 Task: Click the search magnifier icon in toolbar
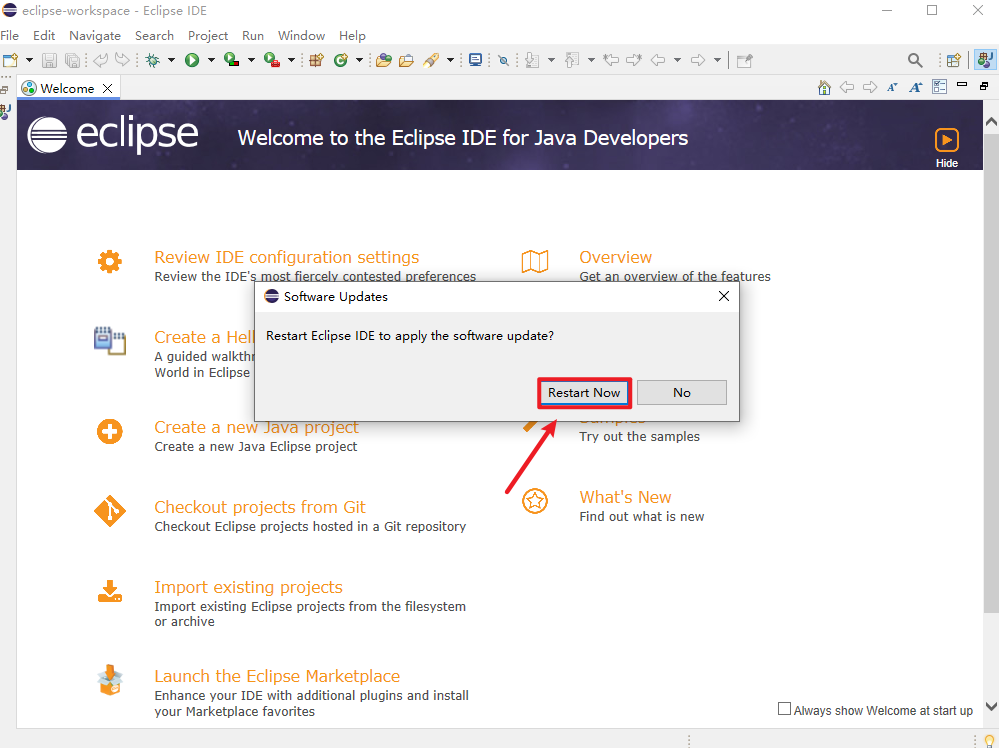(915, 60)
